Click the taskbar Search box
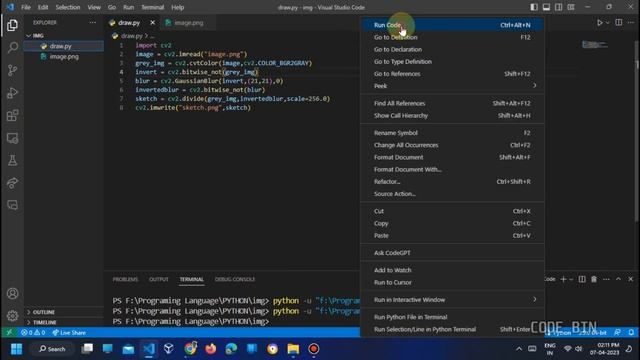The height and width of the screenshot is (360, 640). pos(53,349)
